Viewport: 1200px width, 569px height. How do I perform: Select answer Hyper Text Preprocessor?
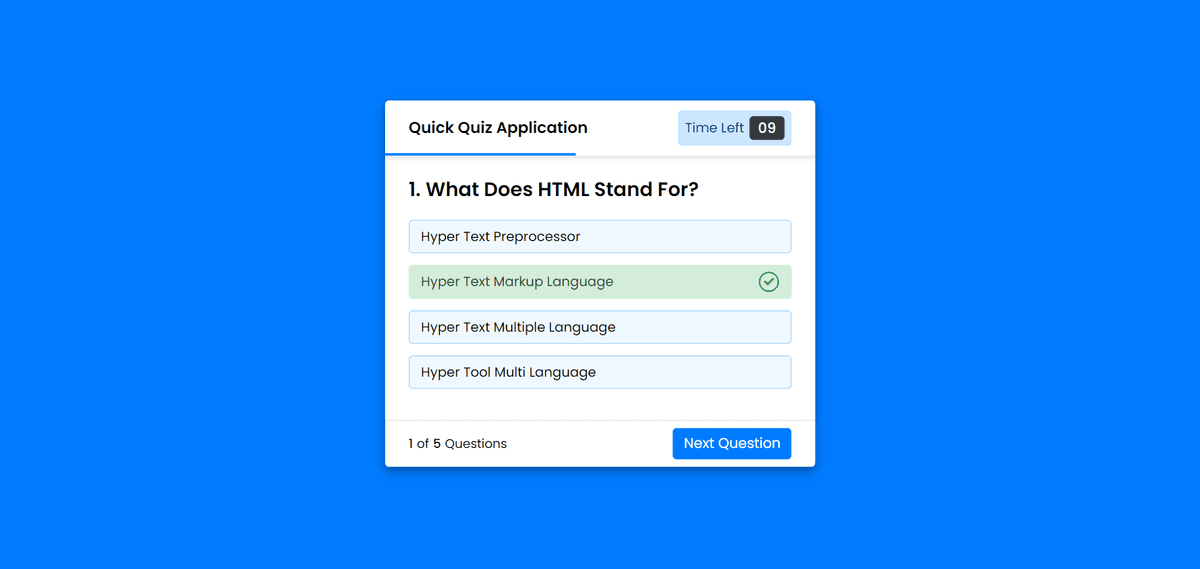[x=600, y=237]
